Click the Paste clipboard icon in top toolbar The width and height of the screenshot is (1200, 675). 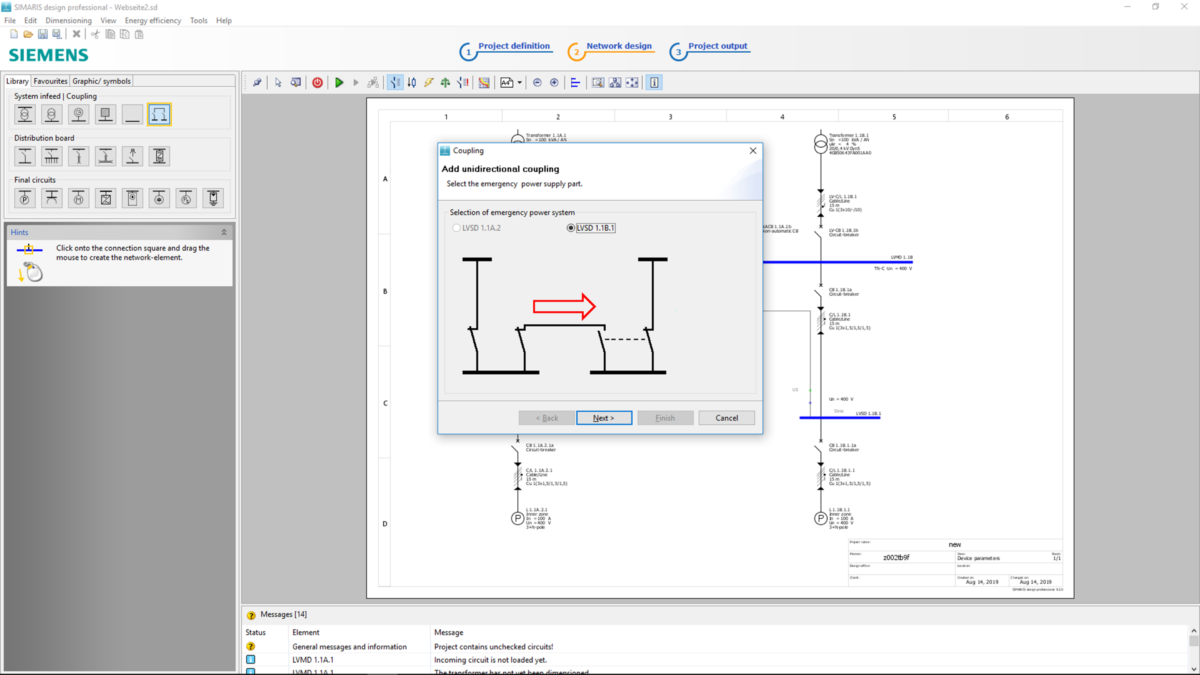[x=139, y=34]
